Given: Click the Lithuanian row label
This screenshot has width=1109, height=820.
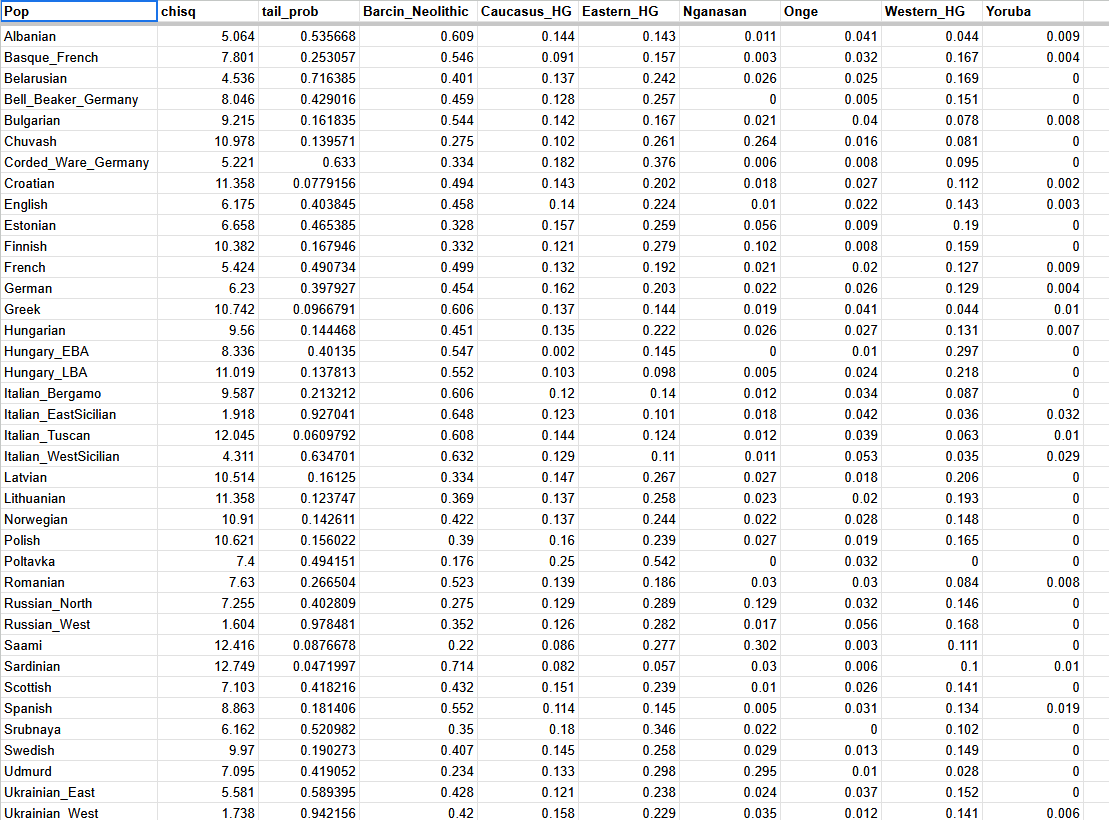Looking at the screenshot, I should pyautogui.click(x=35, y=498).
